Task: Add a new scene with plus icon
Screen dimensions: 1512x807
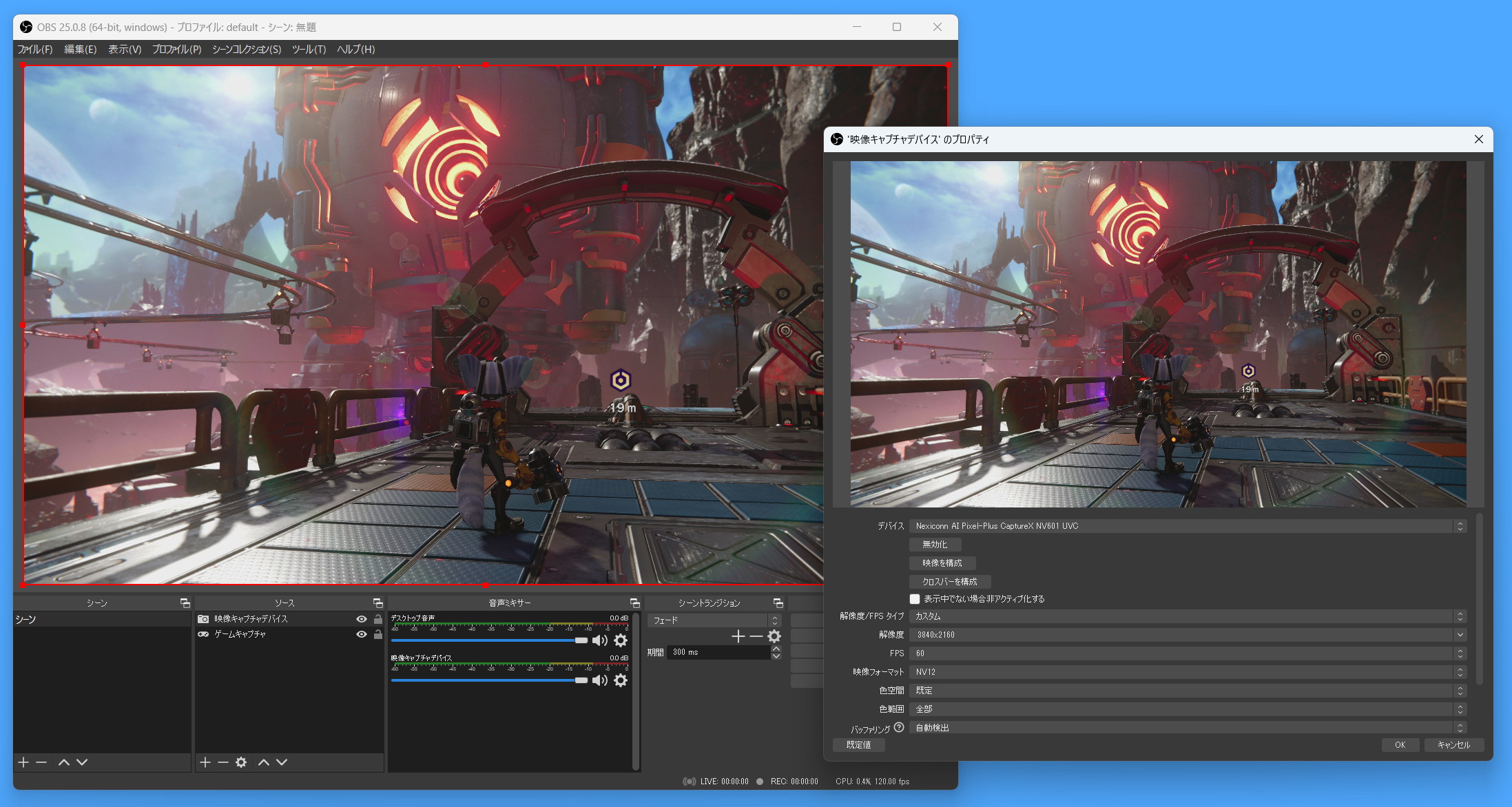Action: 23,762
